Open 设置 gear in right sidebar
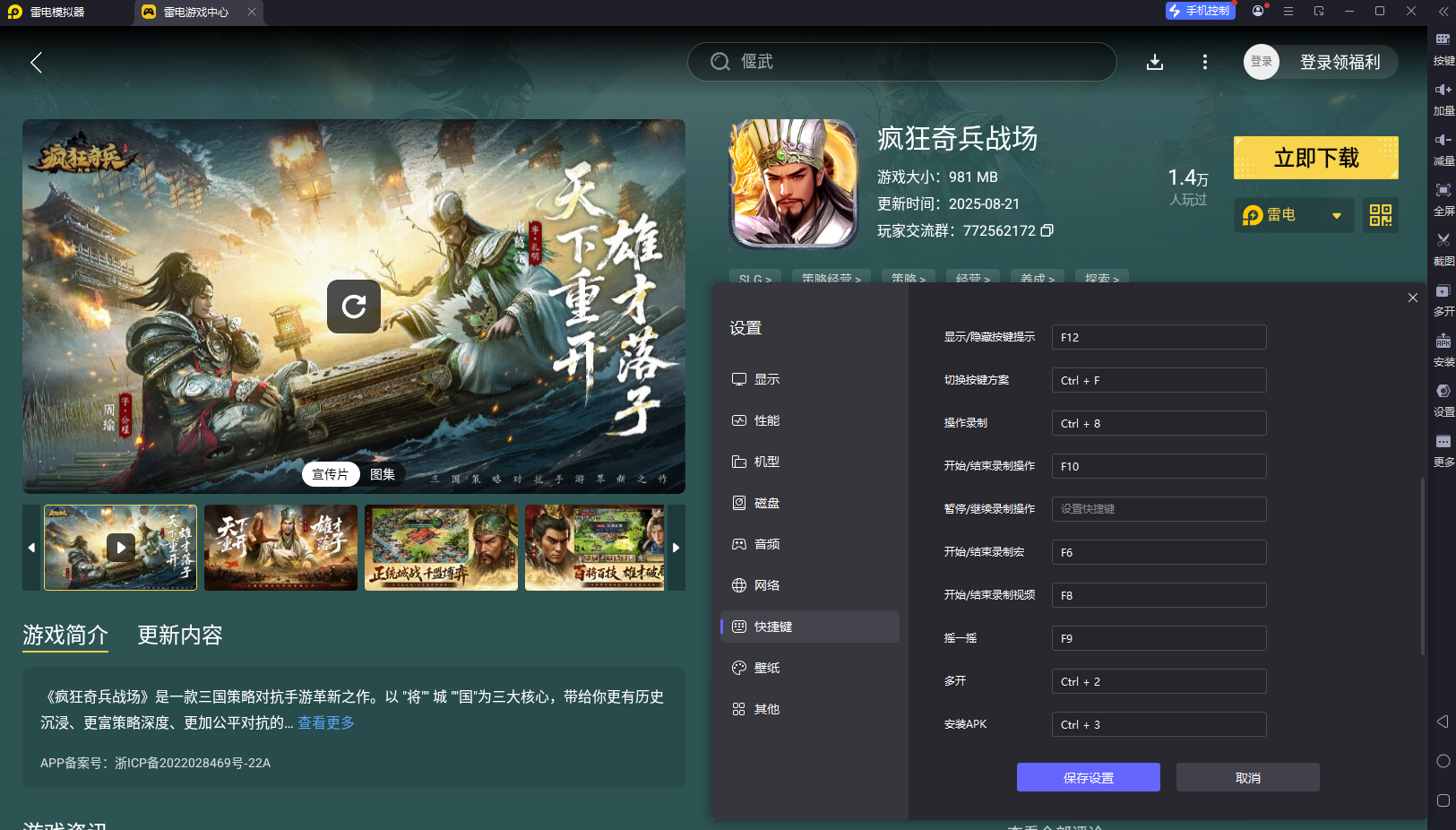 [x=1443, y=401]
